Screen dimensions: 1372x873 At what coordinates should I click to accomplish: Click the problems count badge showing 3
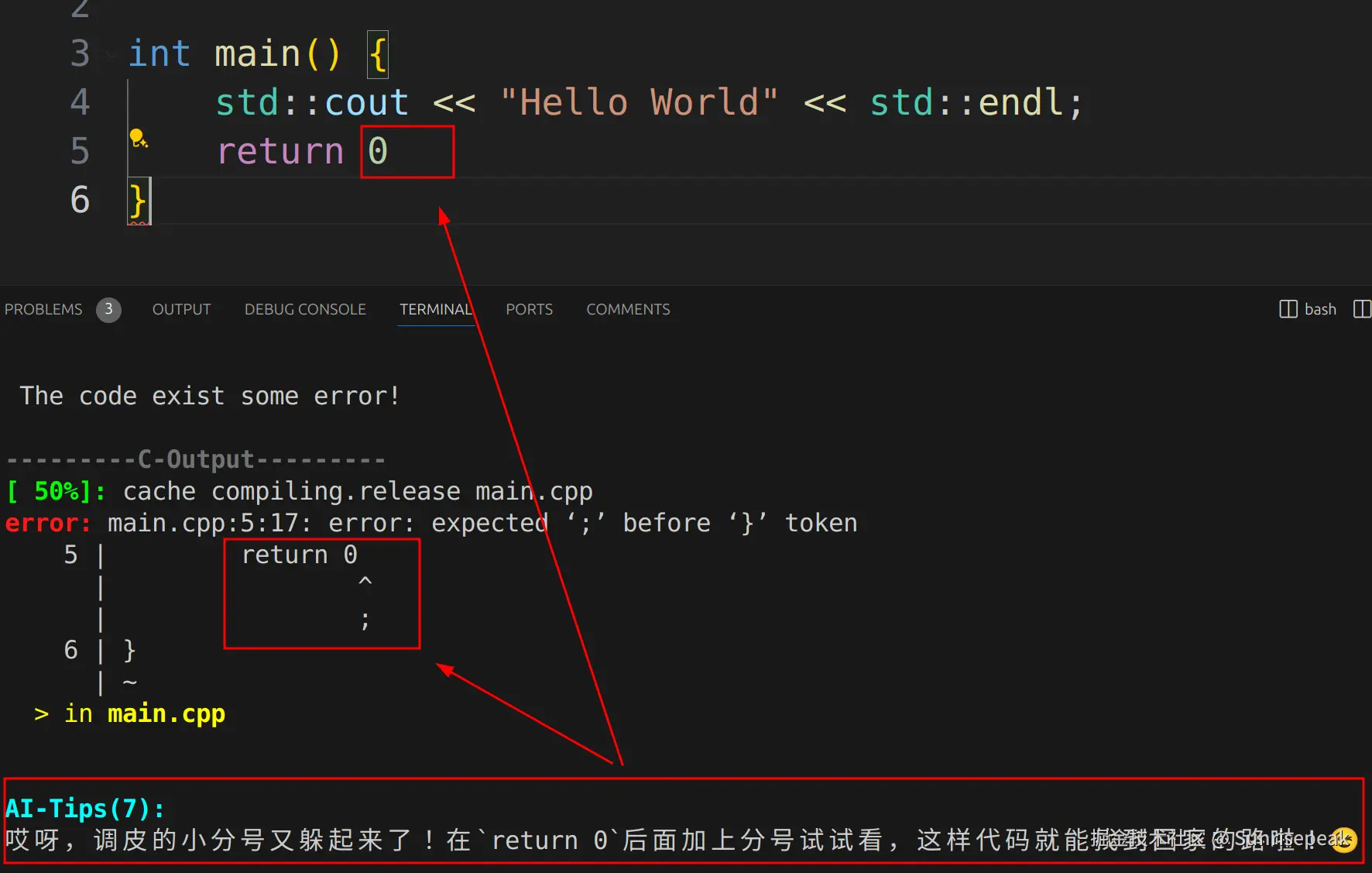click(x=108, y=309)
